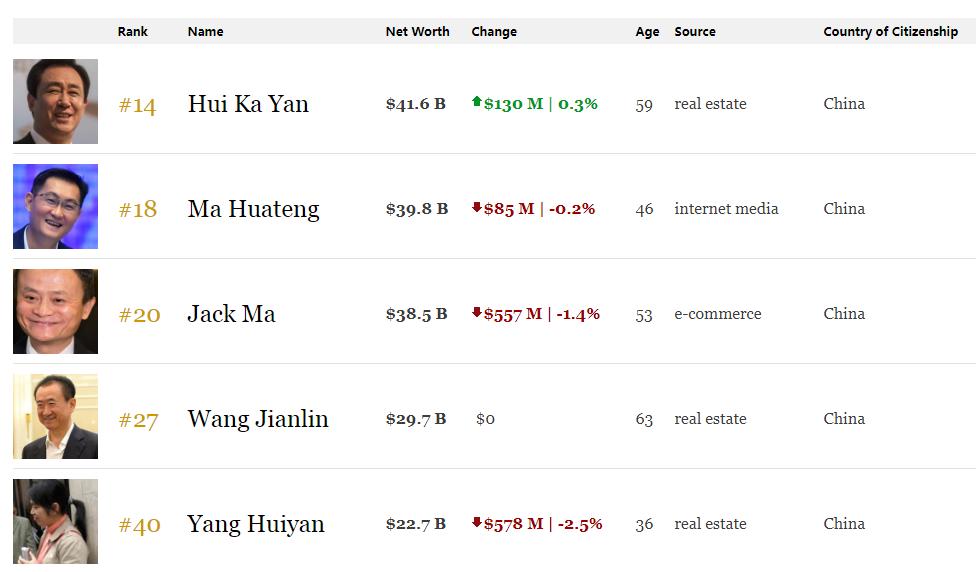Open the photo thumbnail in the rank #40 row
Viewport: 976px width, 572px height.
(x=55, y=521)
